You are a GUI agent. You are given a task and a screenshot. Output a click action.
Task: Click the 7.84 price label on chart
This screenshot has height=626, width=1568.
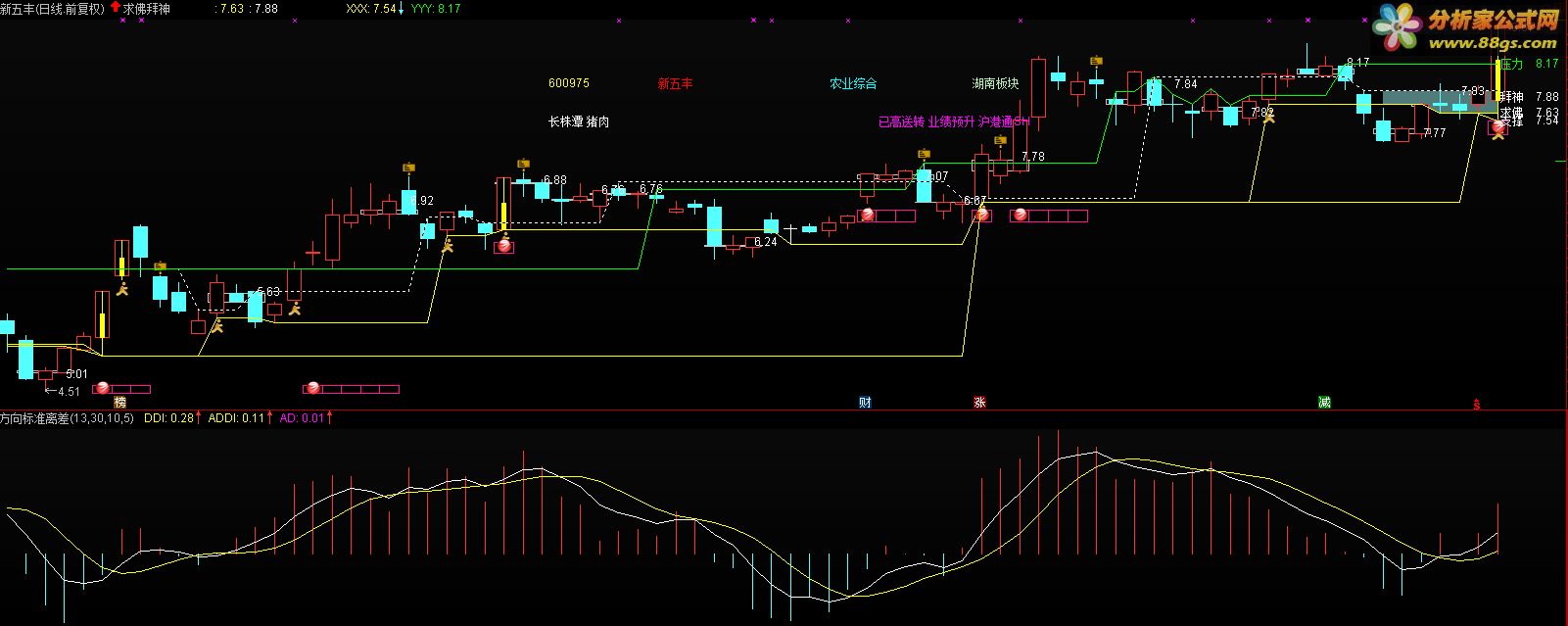(1185, 84)
